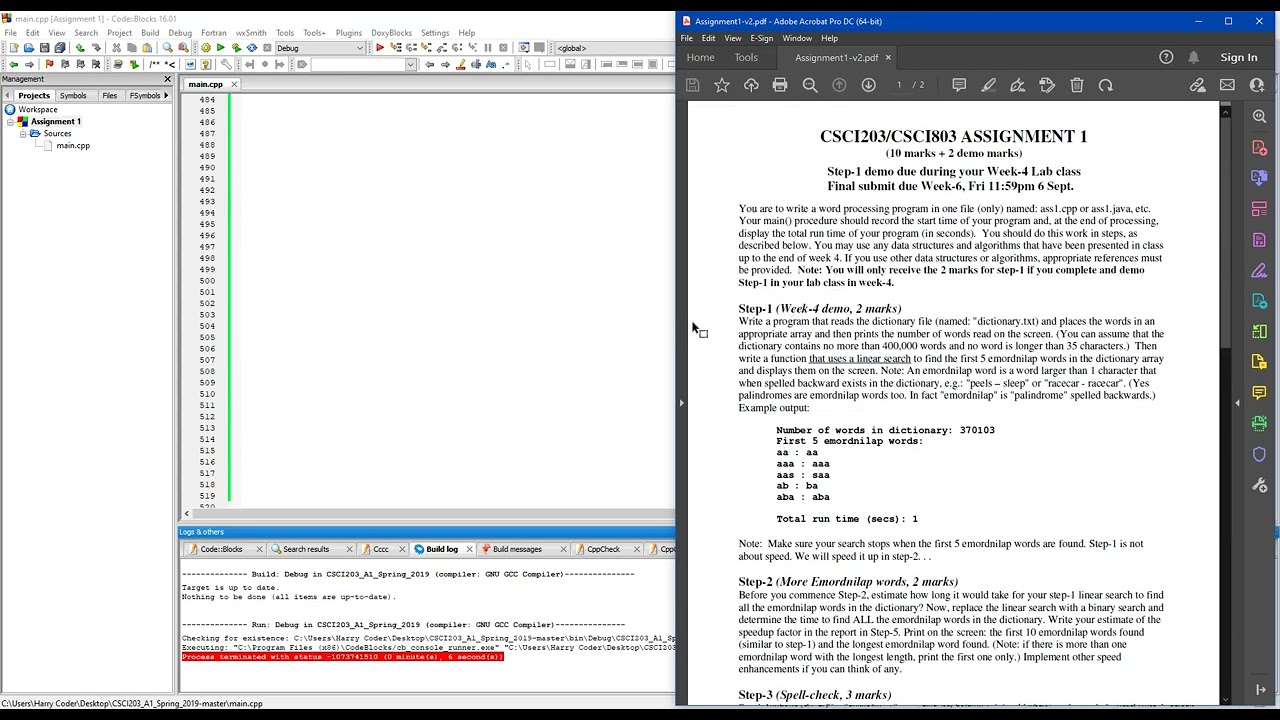Click the Acrobat star bookmark icon
The width and height of the screenshot is (1280, 720).
pyautogui.click(x=722, y=86)
